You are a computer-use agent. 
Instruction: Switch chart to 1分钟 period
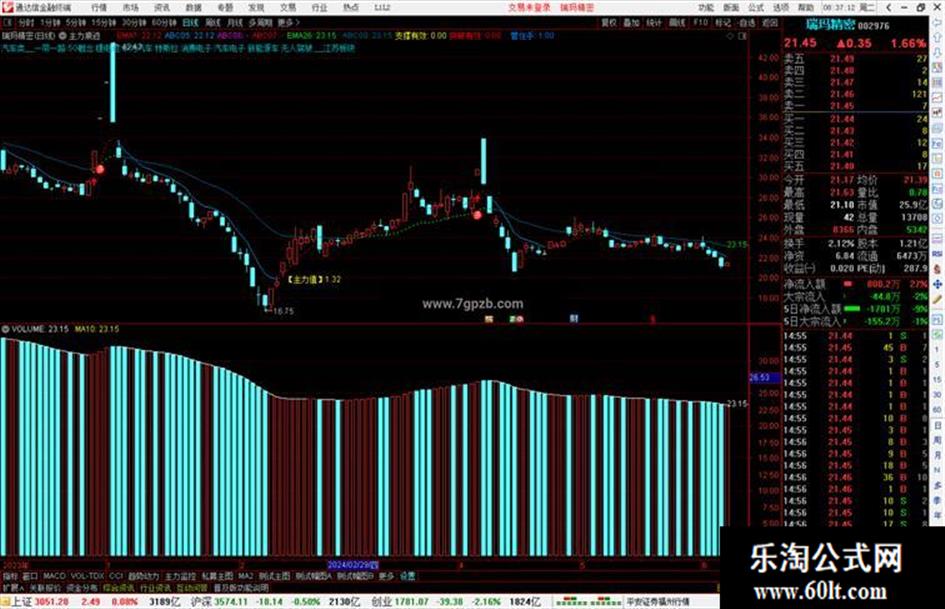(50, 23)
